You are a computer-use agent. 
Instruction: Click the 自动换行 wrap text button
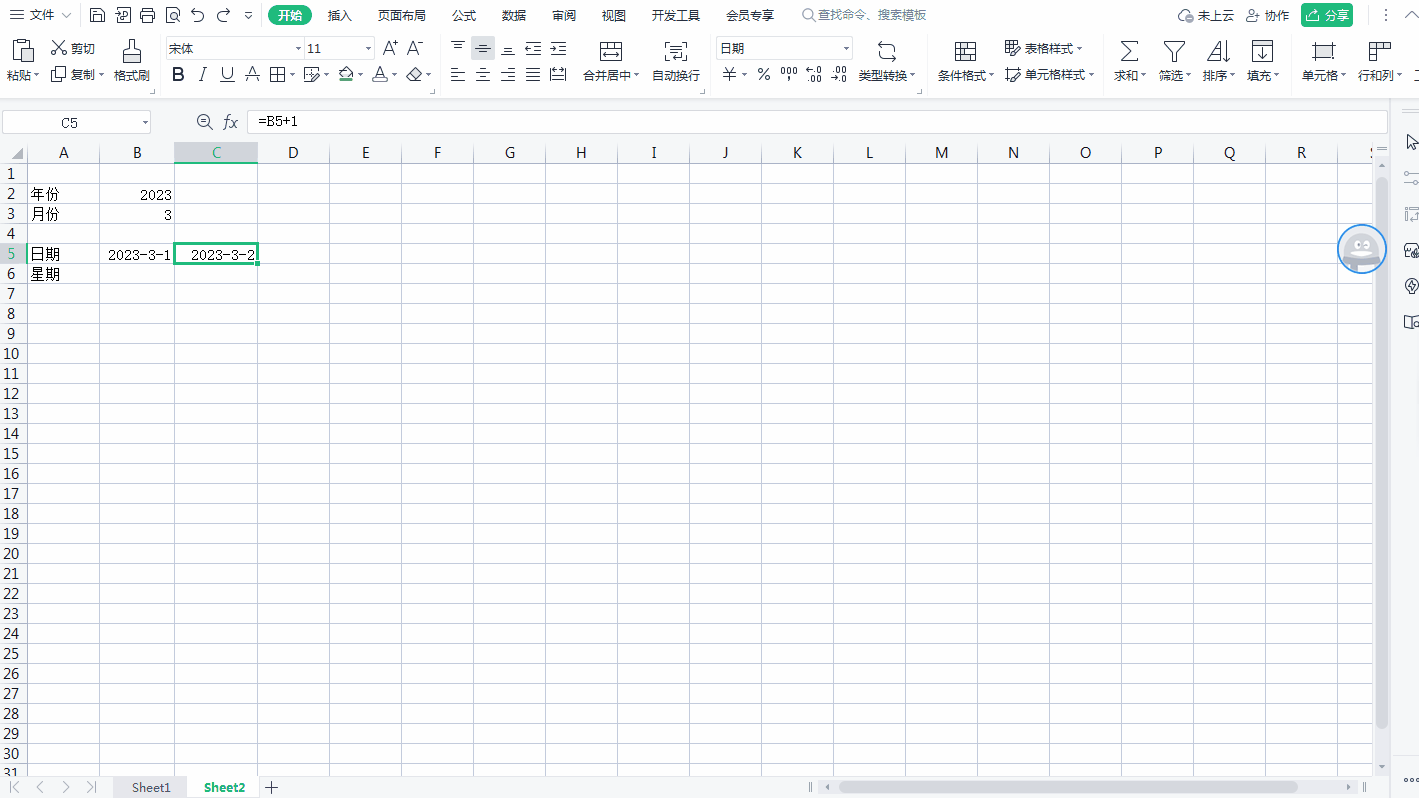click(x=676, y=60)
